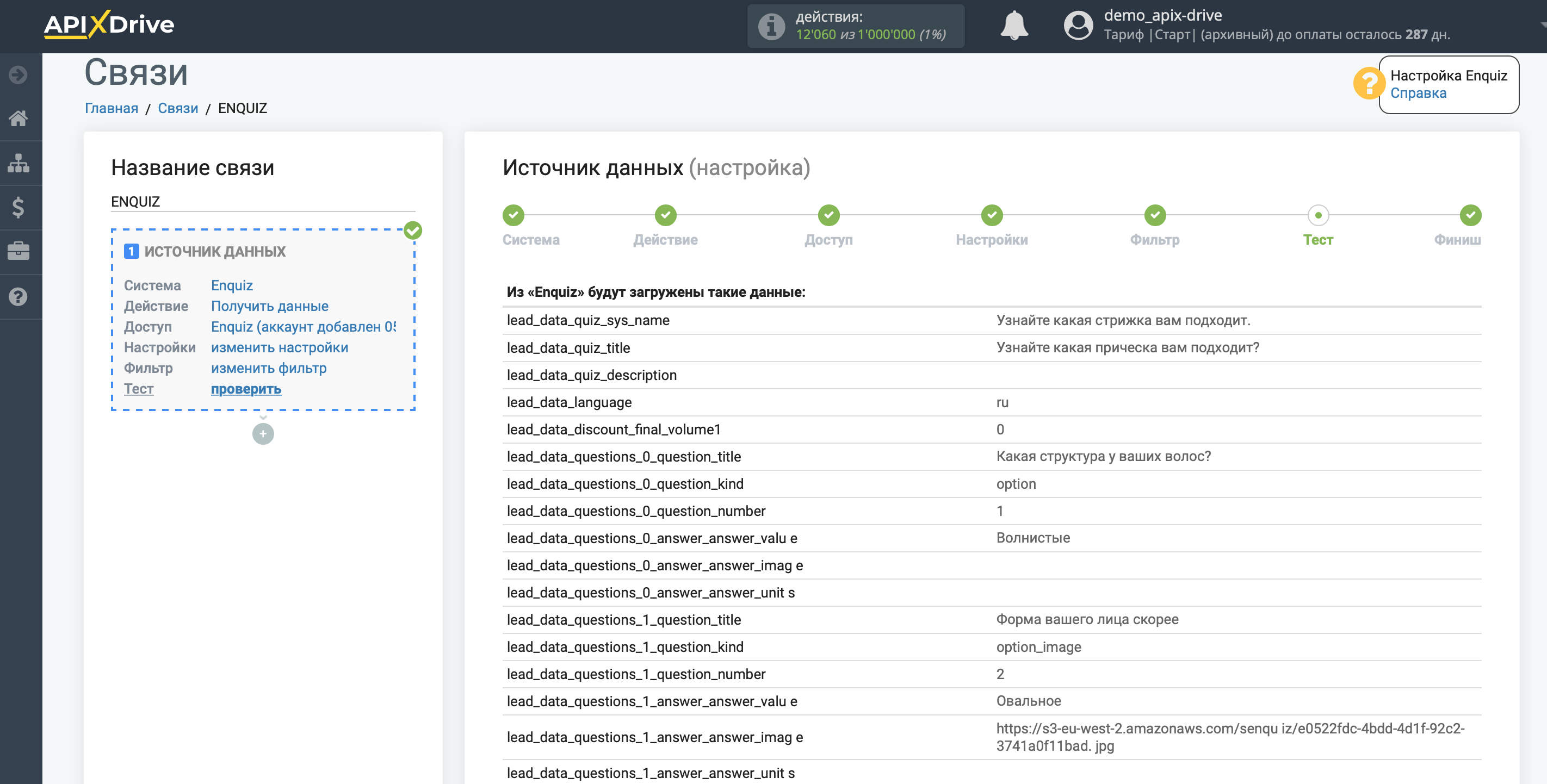This screenshot has width=1547, height=784.
Task: Go to the Доступ step
Action: pyautogui.click(x=829, y=215)
